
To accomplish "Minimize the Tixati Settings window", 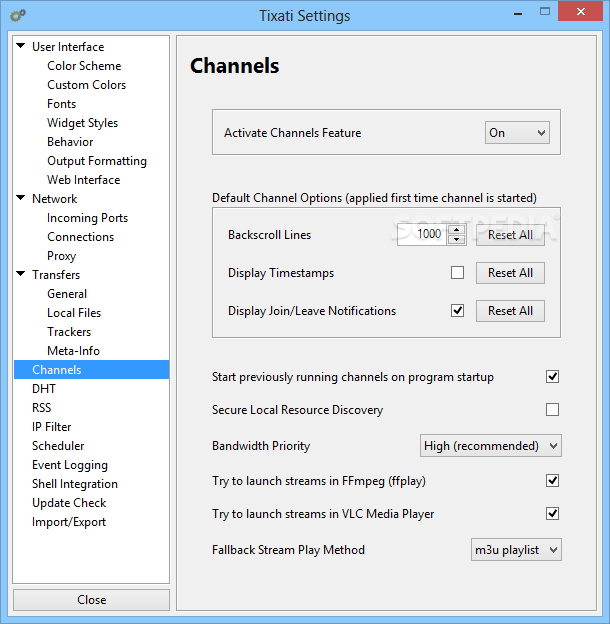I will (518, 14).
